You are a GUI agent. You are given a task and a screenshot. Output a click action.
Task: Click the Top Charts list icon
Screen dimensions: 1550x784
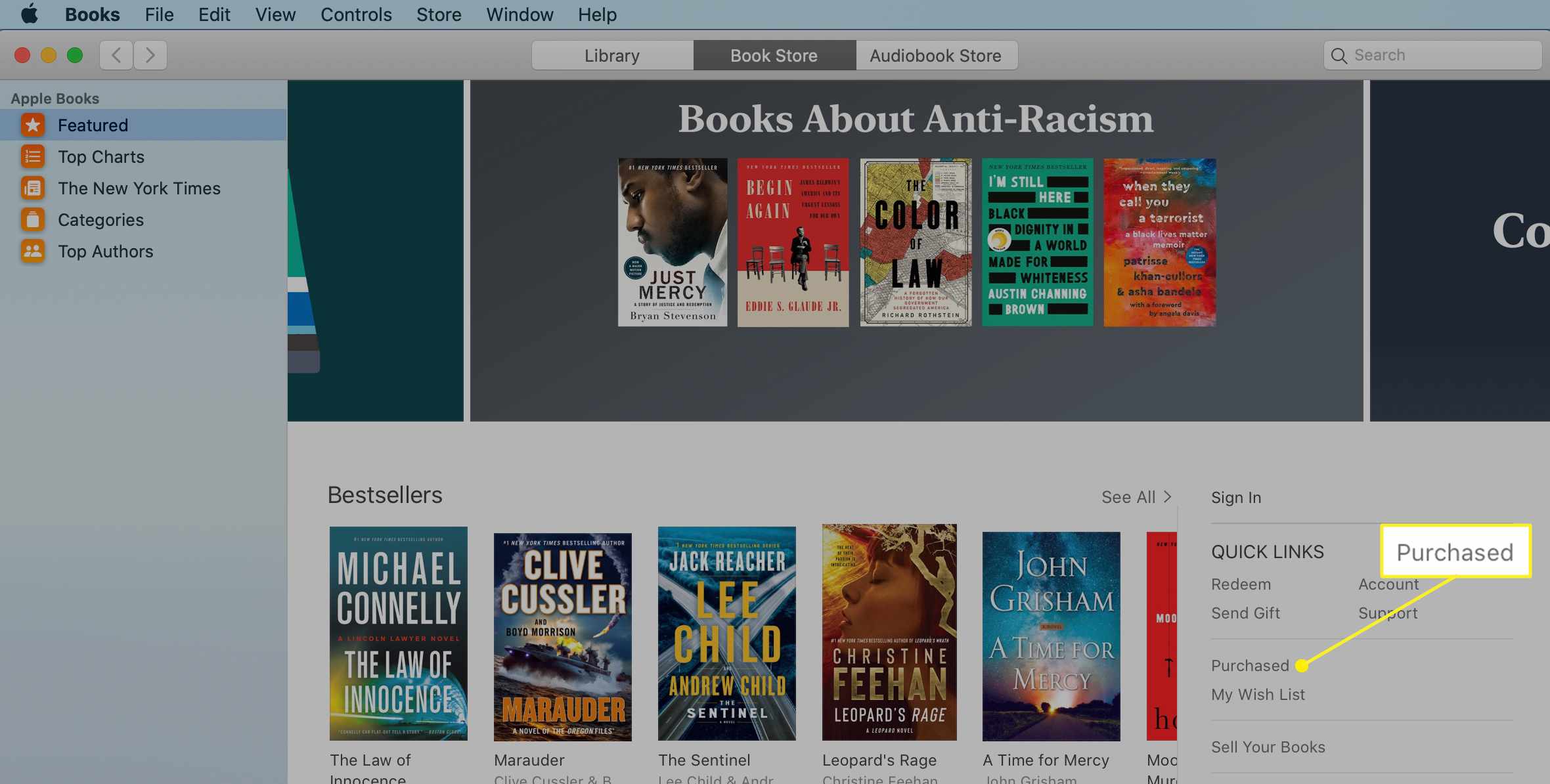coord(32,156)
